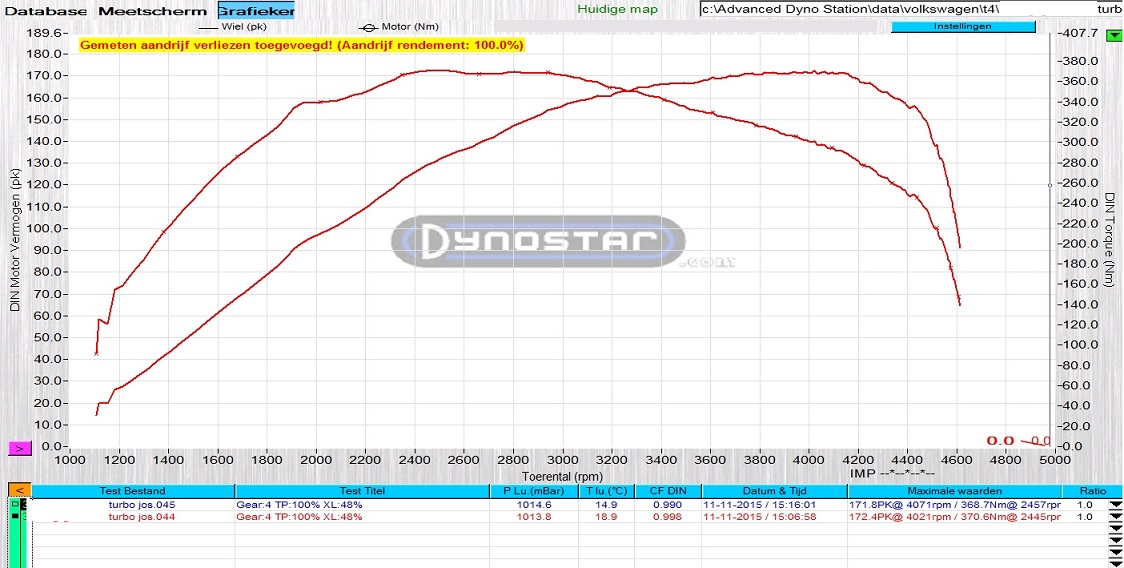Open ratio dropdown for turbo jos.045

click(1115, 505)
